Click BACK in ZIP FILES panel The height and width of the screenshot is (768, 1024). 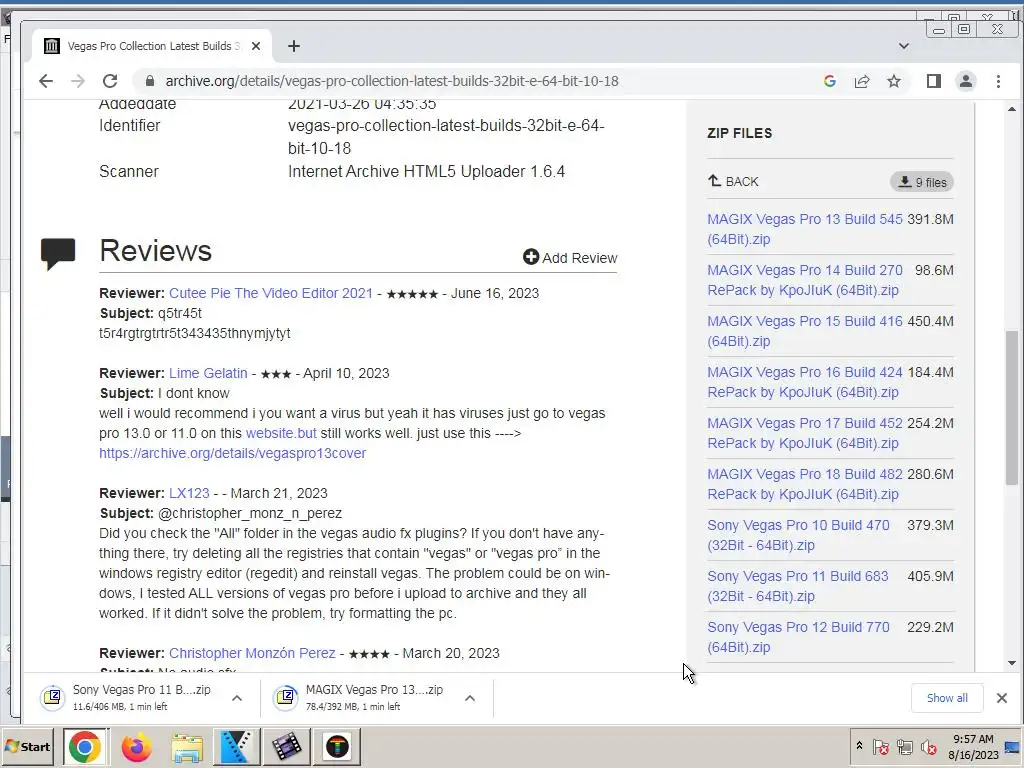click(733, 182)
